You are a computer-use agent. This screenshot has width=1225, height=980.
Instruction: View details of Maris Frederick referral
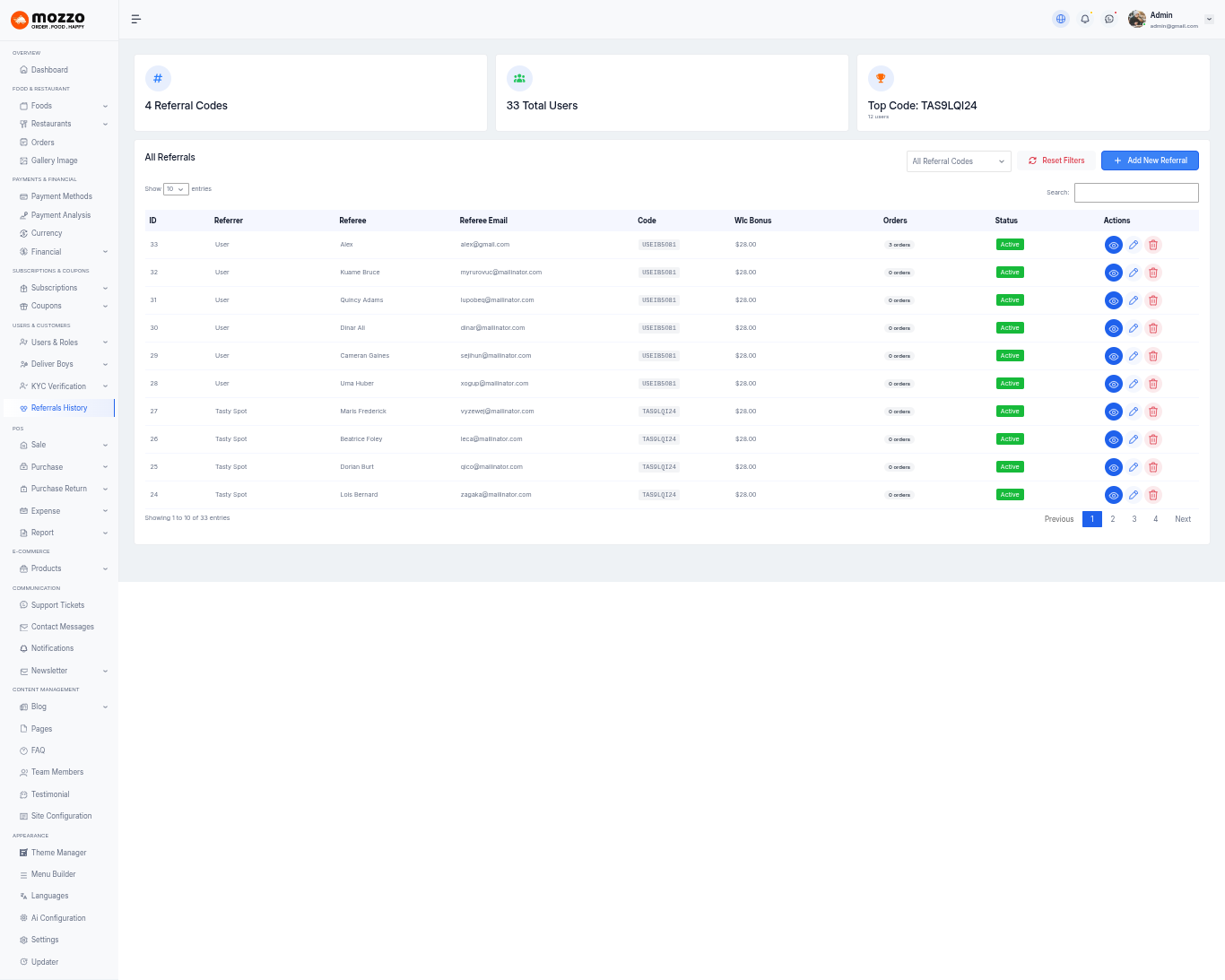pos(1113,412)
